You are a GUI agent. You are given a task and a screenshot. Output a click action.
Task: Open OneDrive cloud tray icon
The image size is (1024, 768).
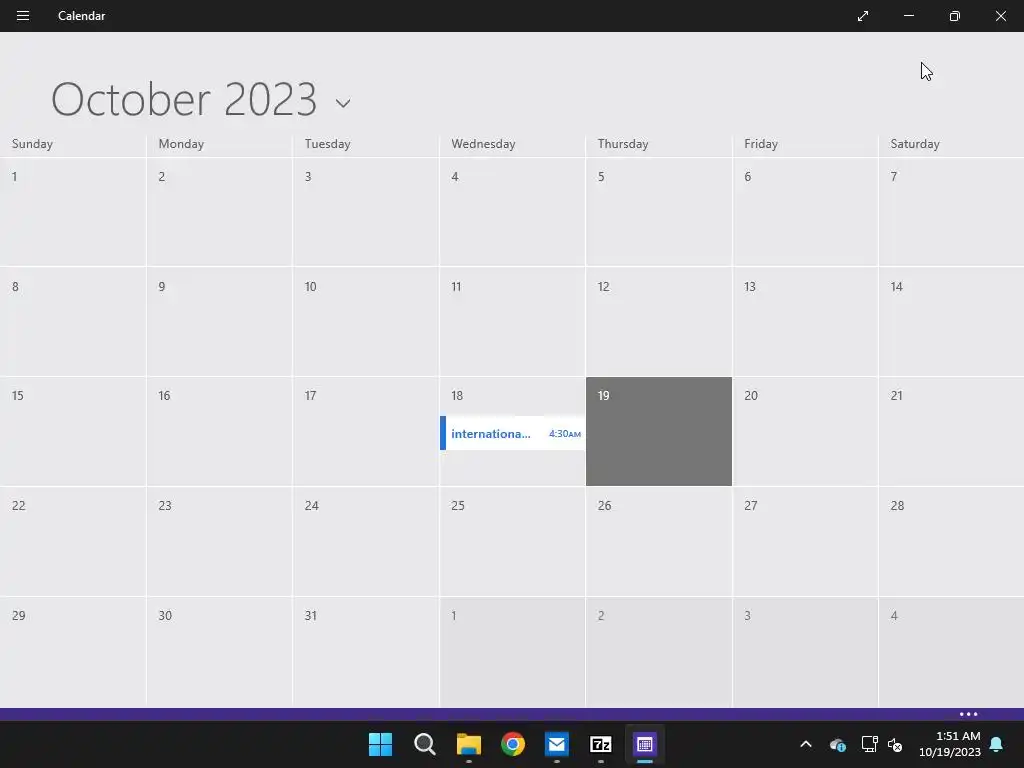click(x=837, y=744)
